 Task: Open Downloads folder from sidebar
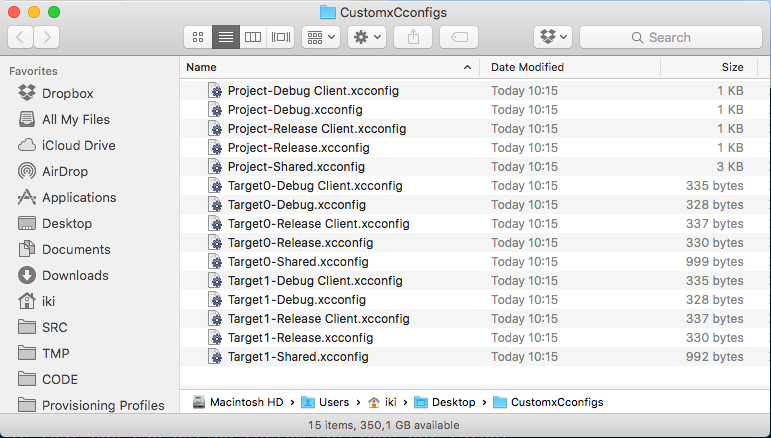tap(75, 275)
